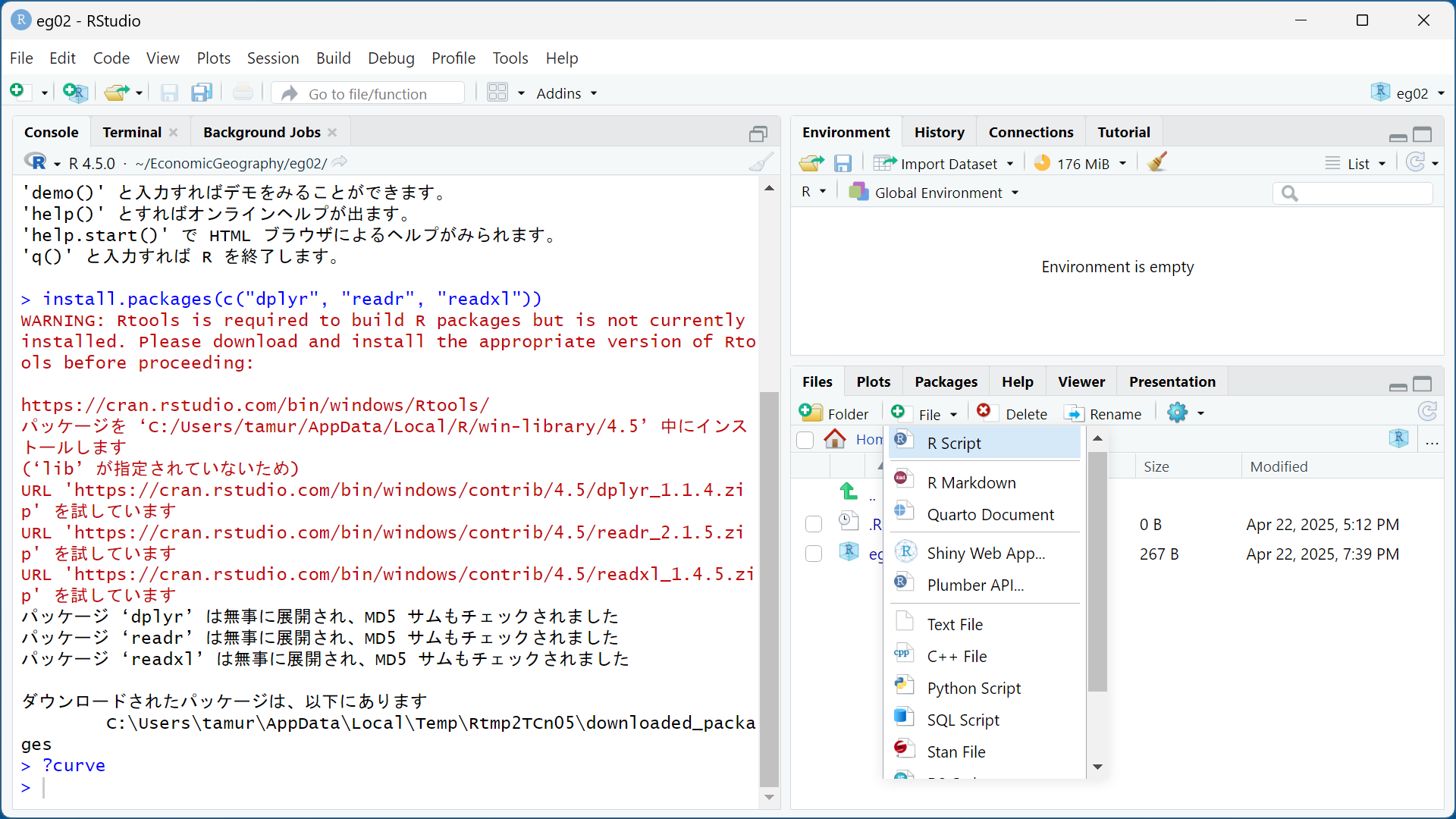Switch to the Packages tab

click(946, 381)
